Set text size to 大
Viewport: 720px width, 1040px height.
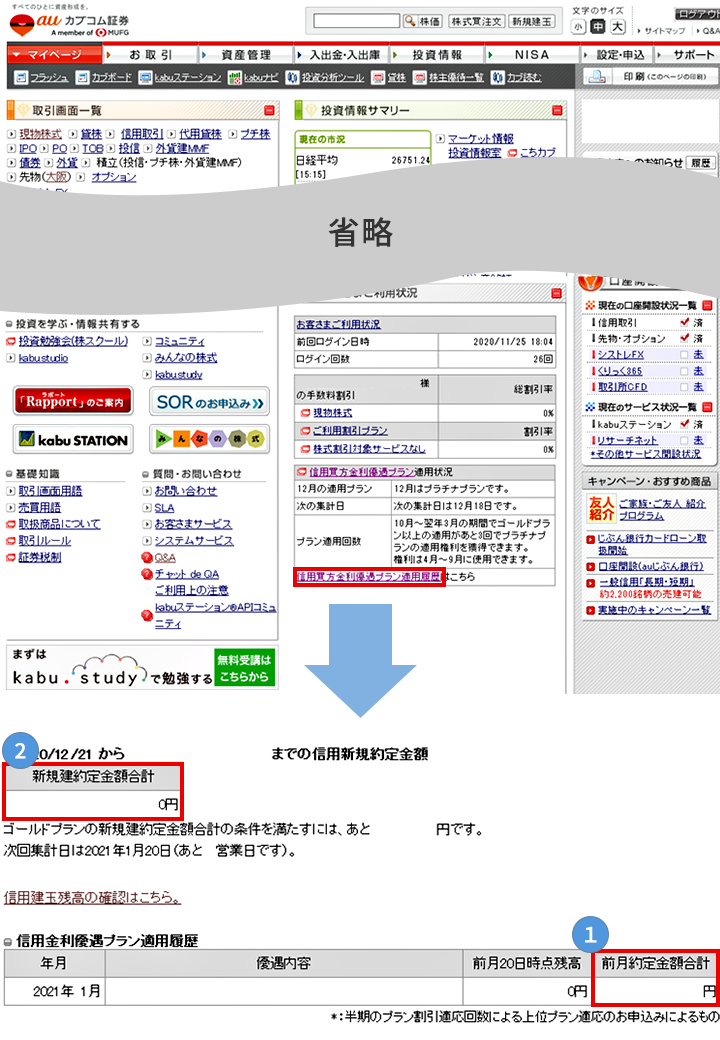(x=618, y=27)
